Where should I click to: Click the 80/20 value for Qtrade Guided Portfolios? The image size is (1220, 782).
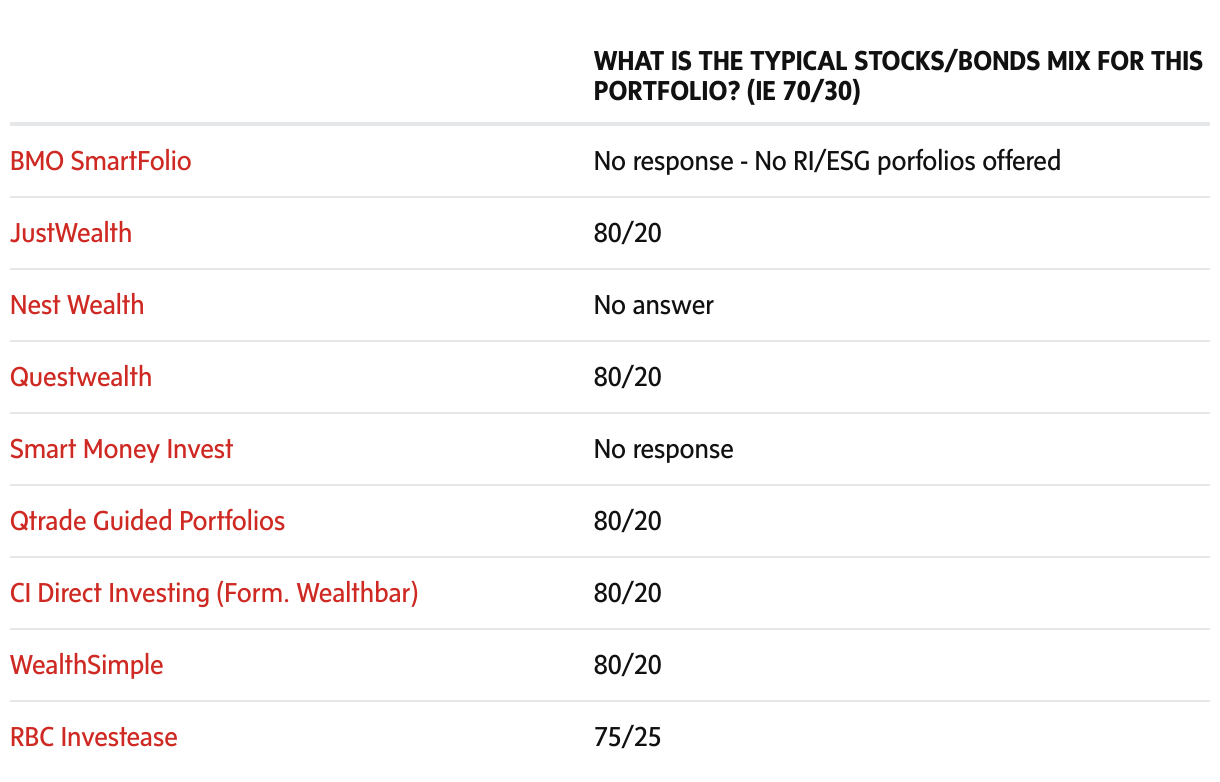click(628, 521)
